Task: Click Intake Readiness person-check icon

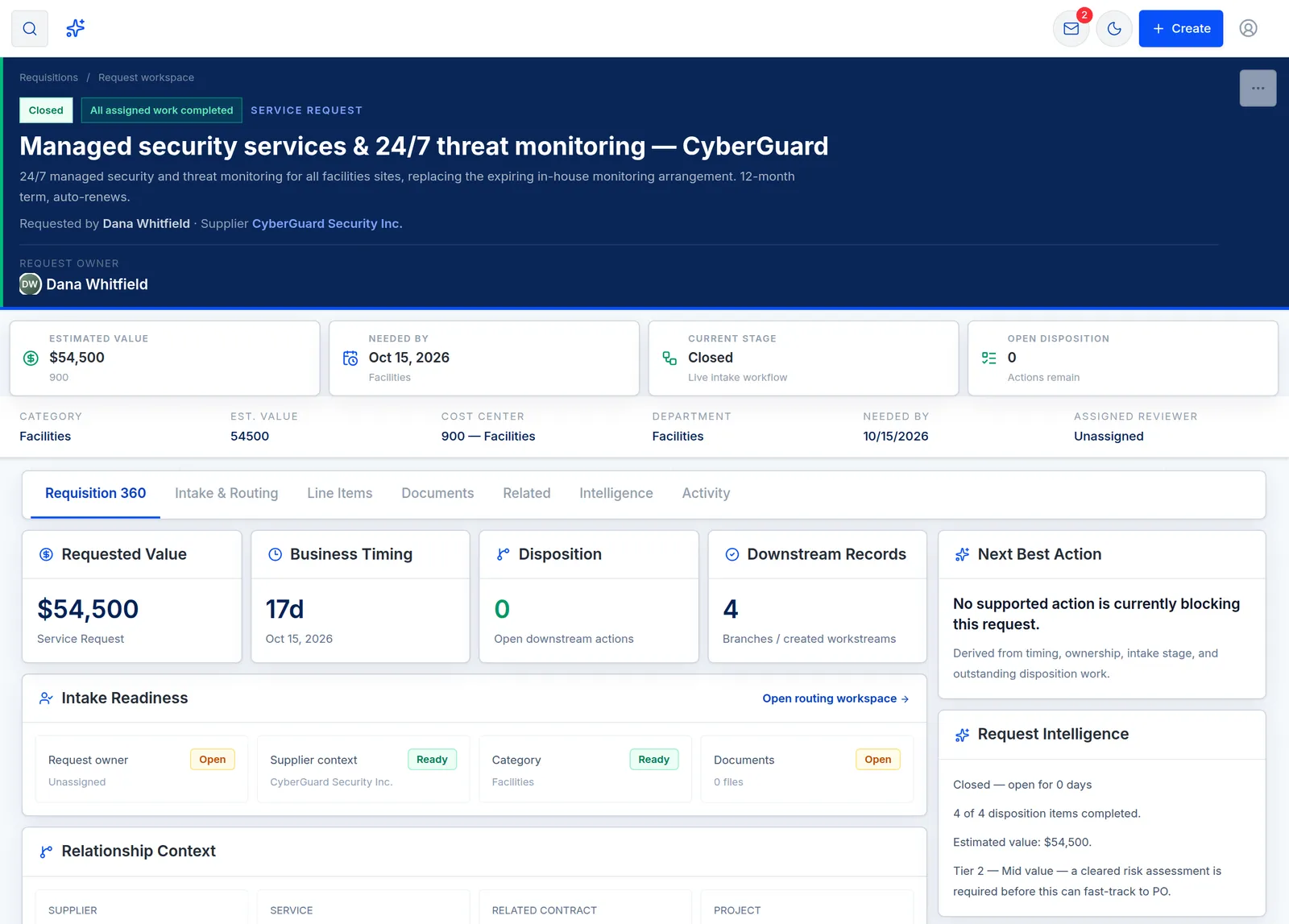Action: tap(46, 698)
